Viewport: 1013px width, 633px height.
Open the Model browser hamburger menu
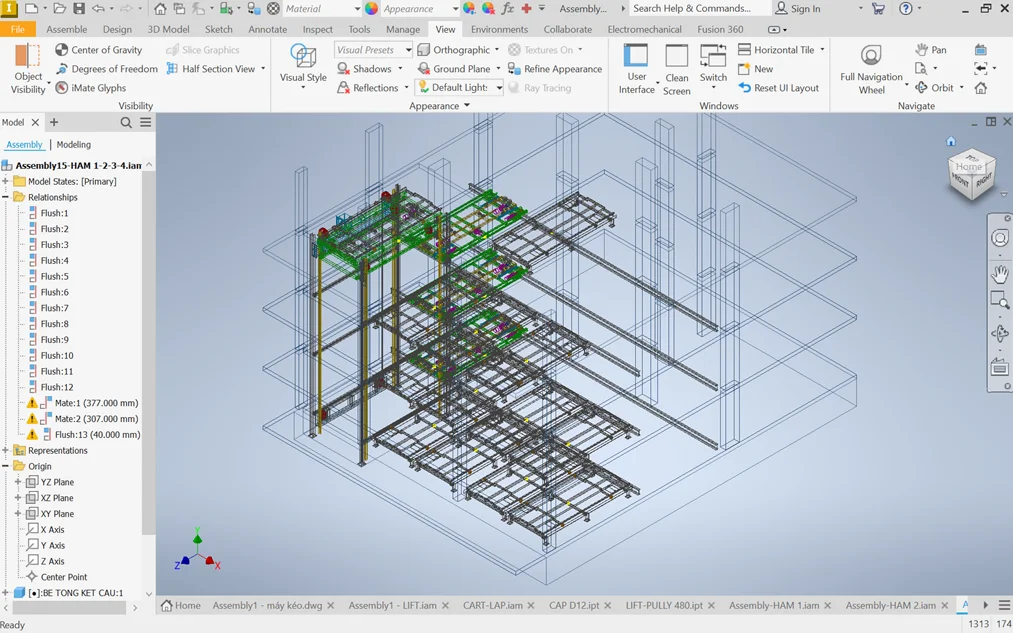[146, 122]
